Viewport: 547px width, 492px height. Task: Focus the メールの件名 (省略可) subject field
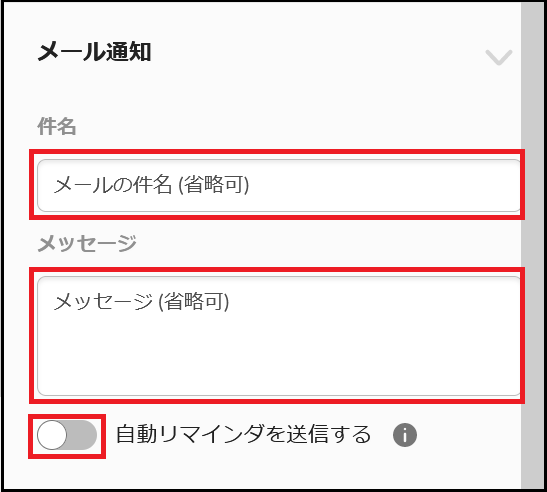278,185
